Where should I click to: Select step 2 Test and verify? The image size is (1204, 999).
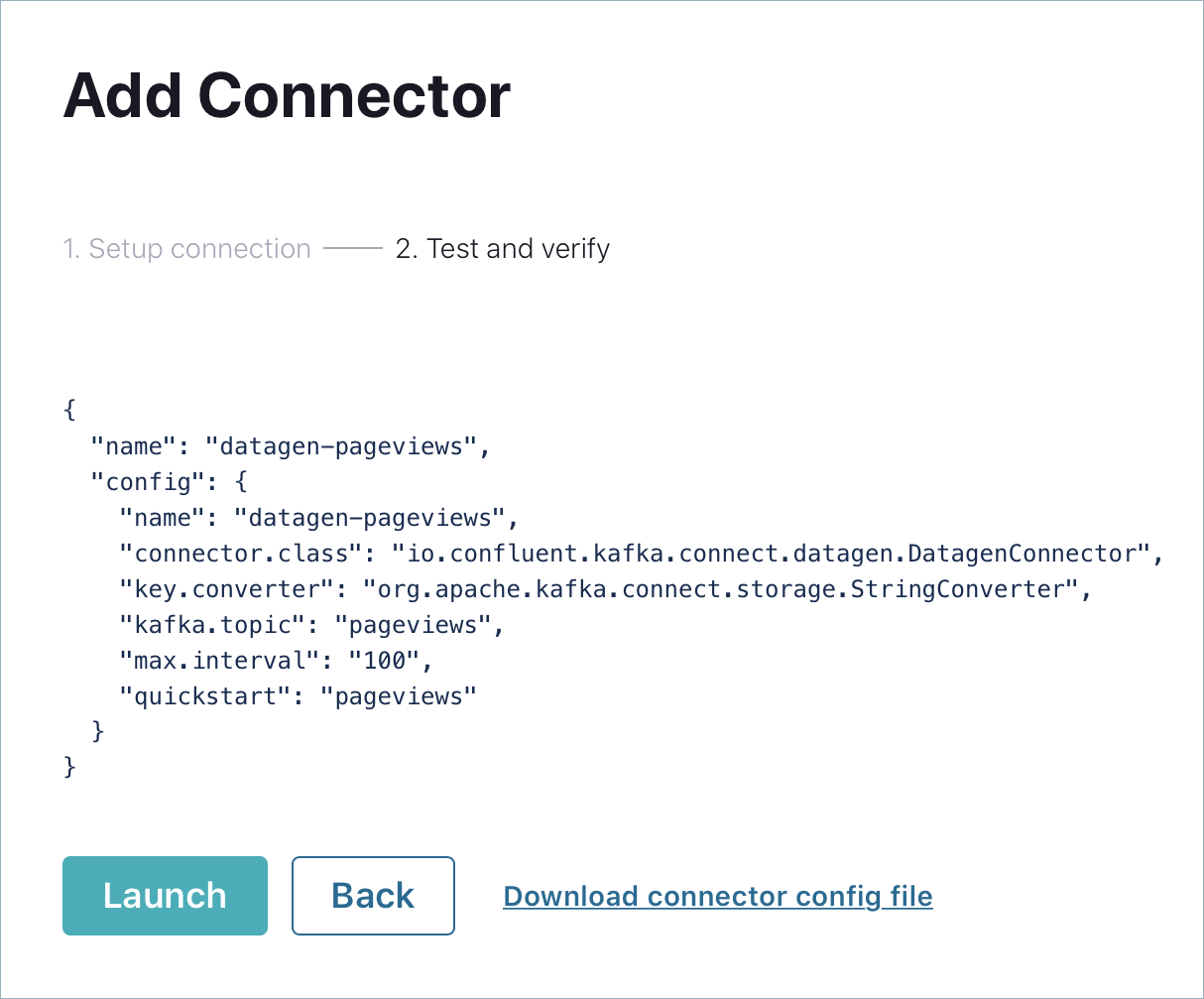(503, 248)
